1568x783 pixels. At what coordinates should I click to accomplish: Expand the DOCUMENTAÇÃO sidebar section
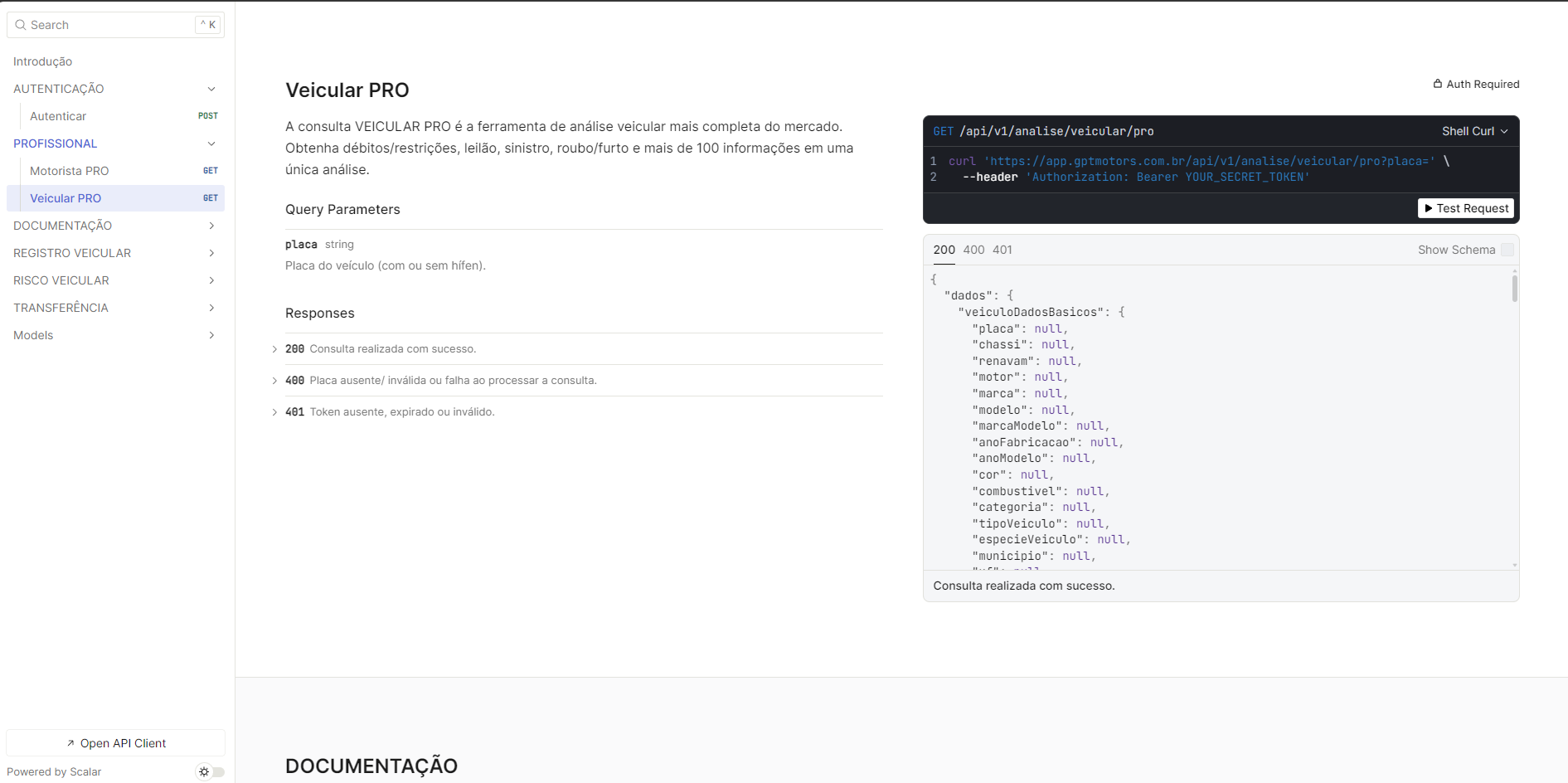115,226
